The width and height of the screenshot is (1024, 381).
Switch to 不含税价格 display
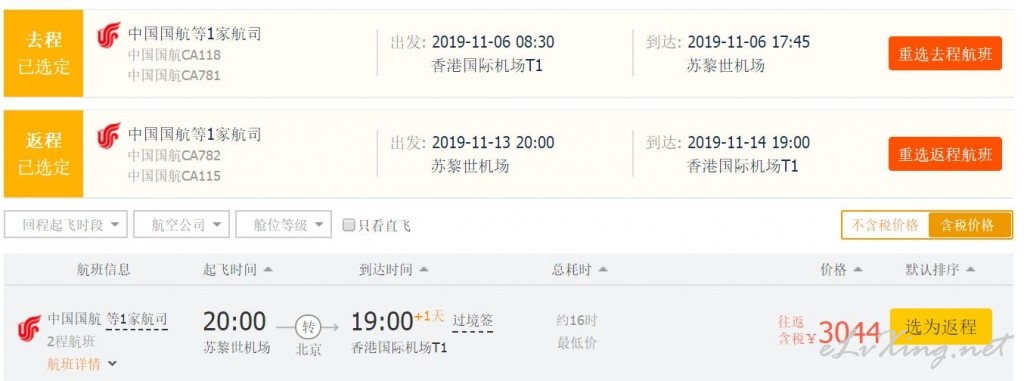pyautogui.click(x=885, y=225)
